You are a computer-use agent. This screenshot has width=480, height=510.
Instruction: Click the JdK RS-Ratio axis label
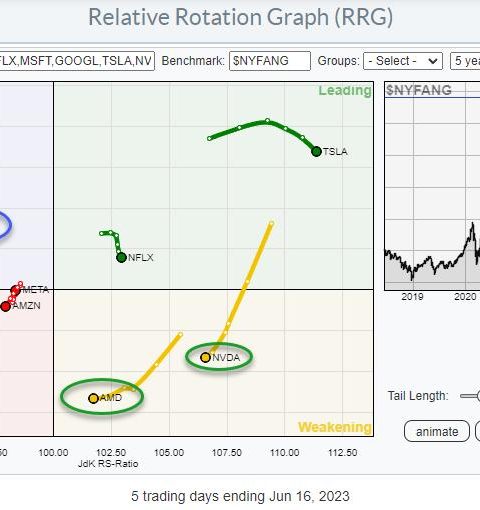[x=108, y=464]
